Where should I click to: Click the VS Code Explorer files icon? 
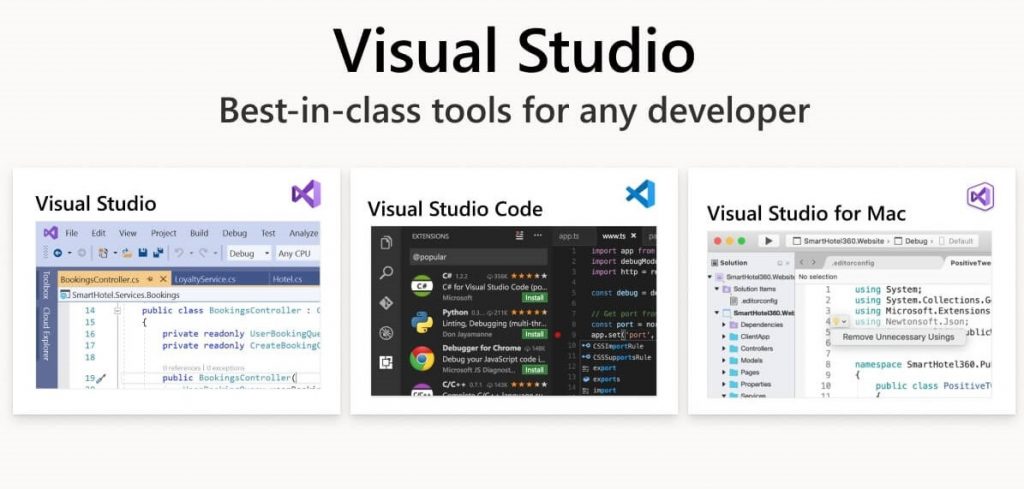point(386,243)
